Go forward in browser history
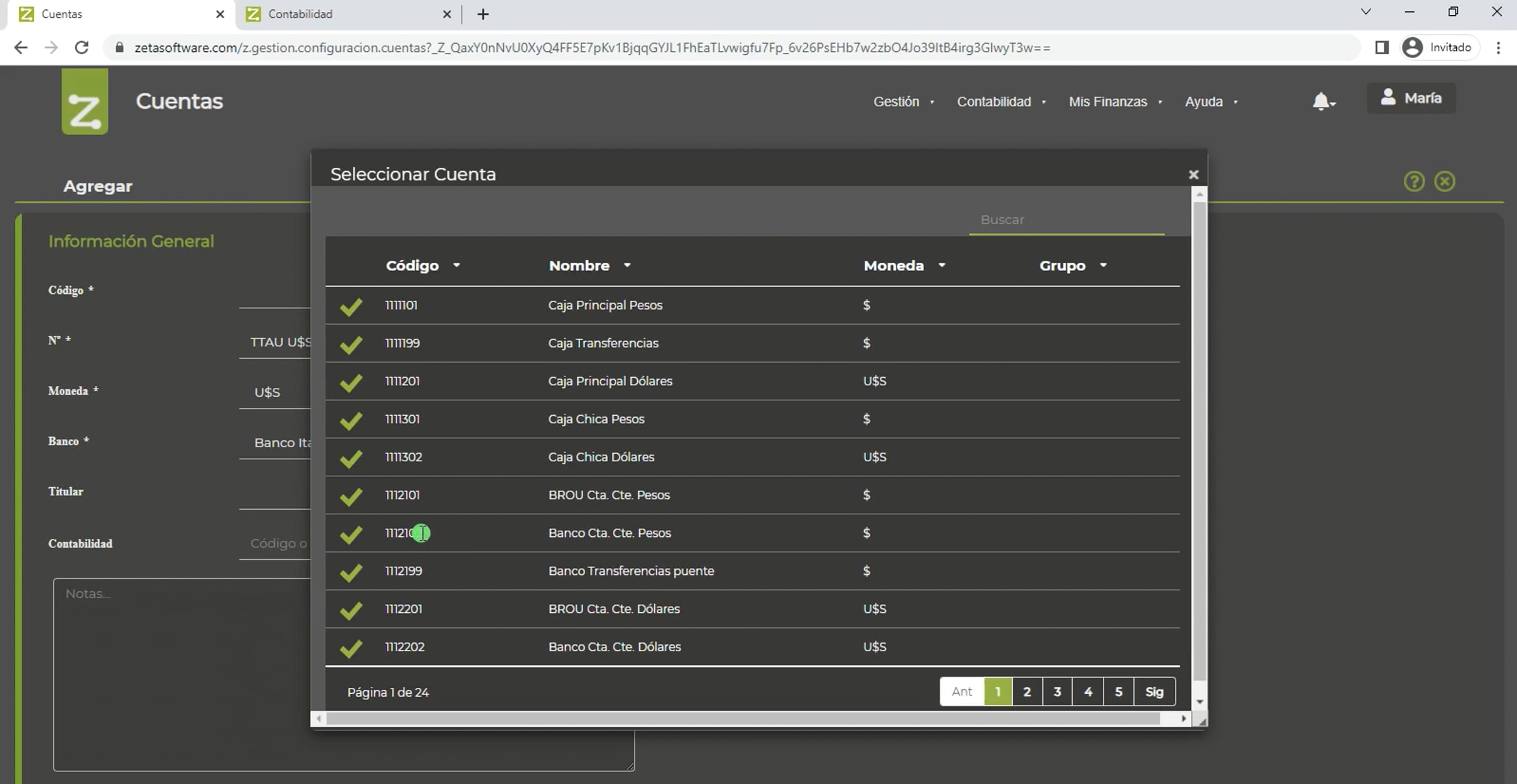1517x784 pixels. pos(51,47)
